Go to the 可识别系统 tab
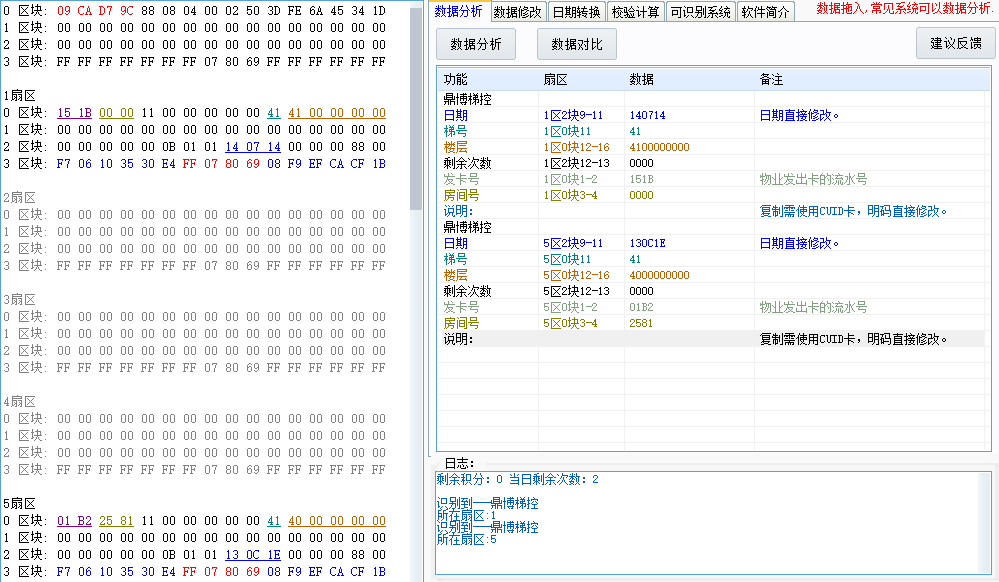 click(700, 12)
